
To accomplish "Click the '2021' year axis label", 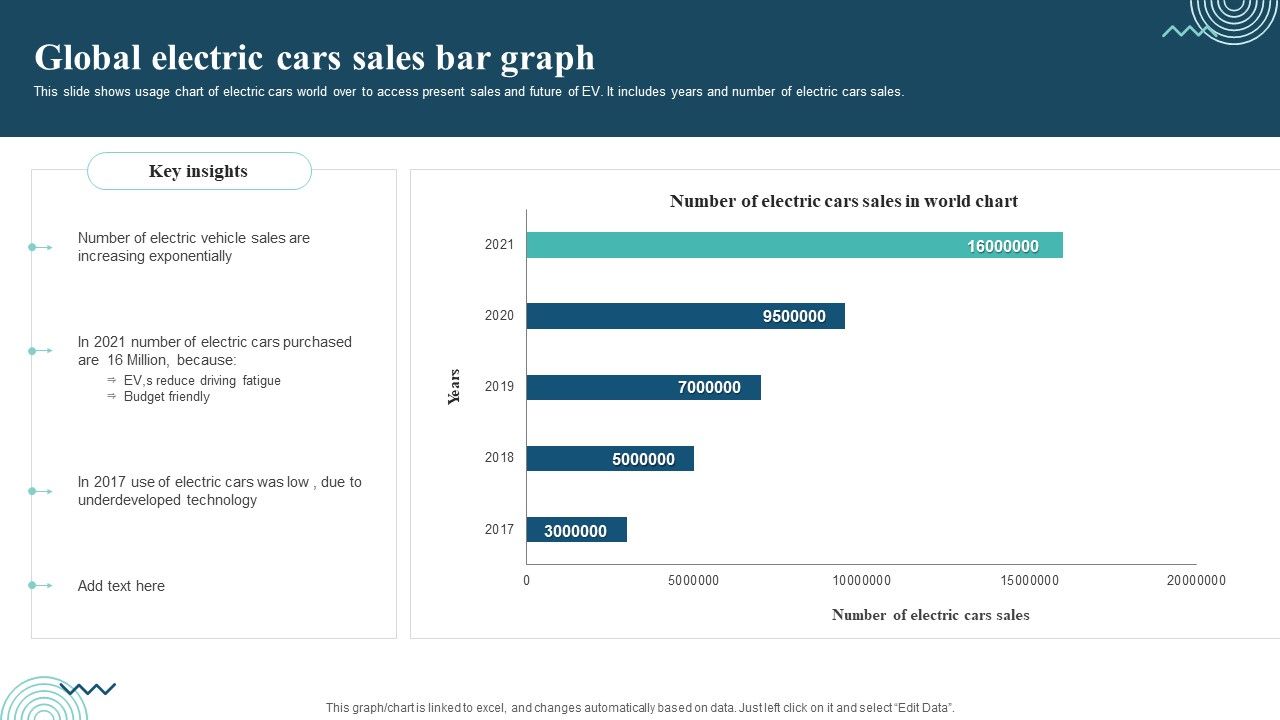I will [499, 244].
